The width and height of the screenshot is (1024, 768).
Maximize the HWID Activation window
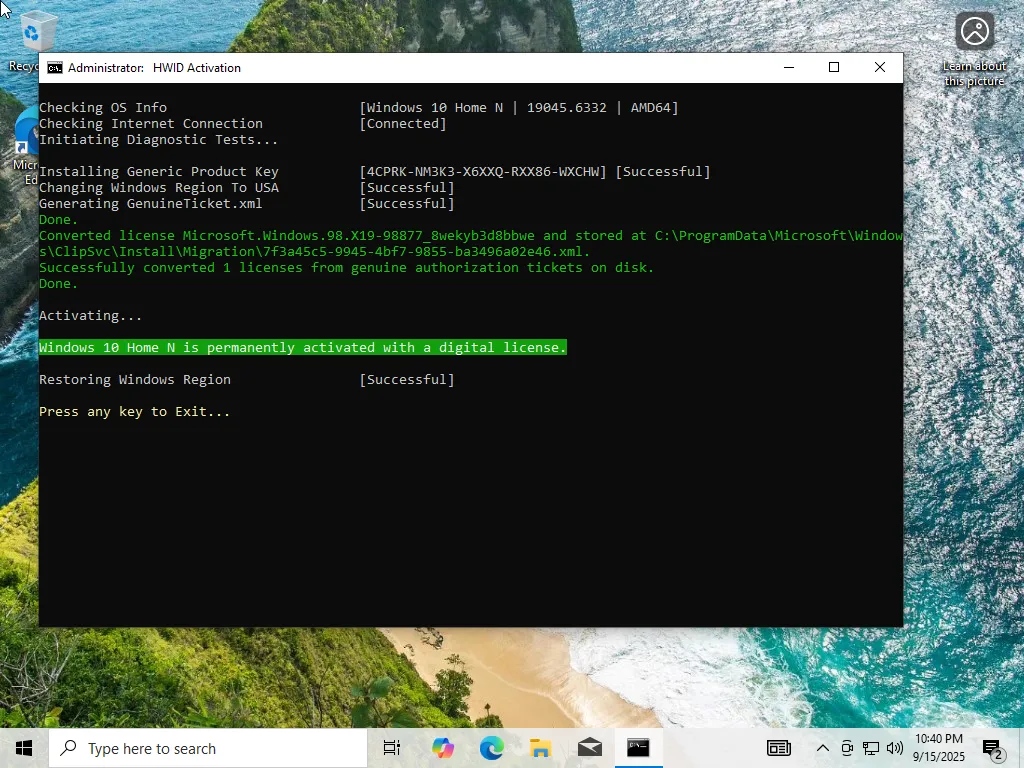834,67
